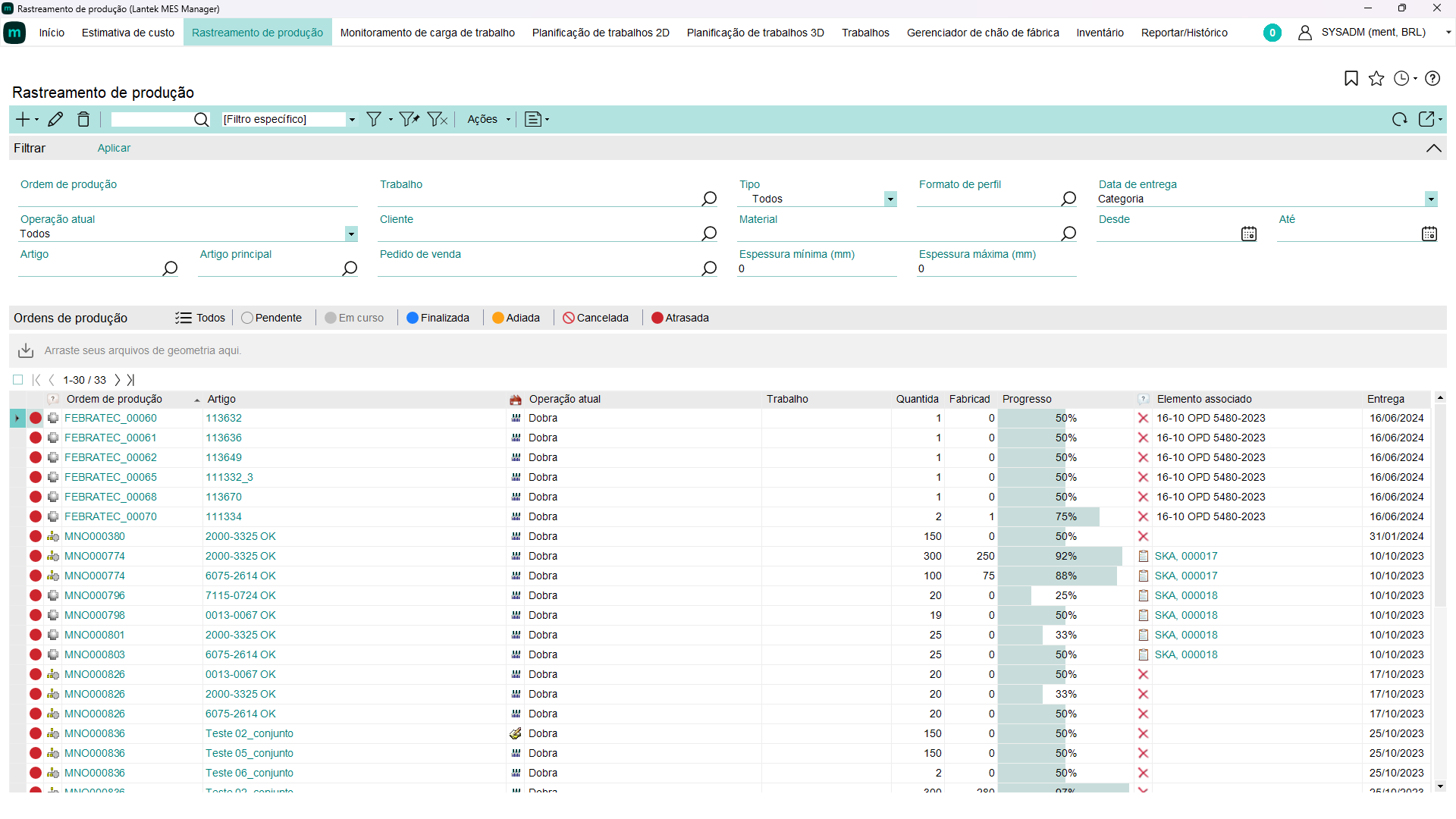1456x819 pixels.
Task: Go to last page of results
Action: tap(130, 380)
